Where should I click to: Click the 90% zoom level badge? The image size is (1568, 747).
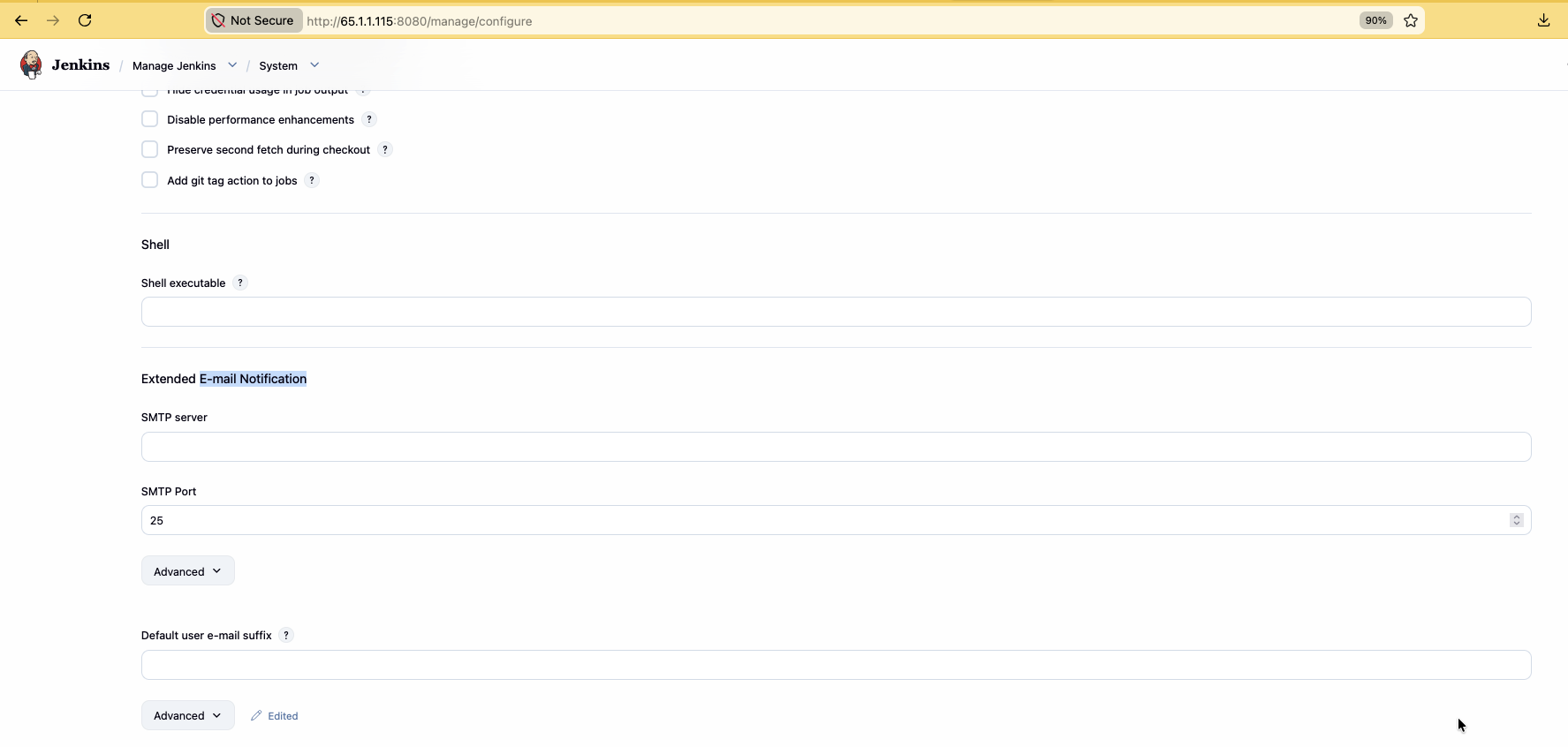[x=1375, y=20]
